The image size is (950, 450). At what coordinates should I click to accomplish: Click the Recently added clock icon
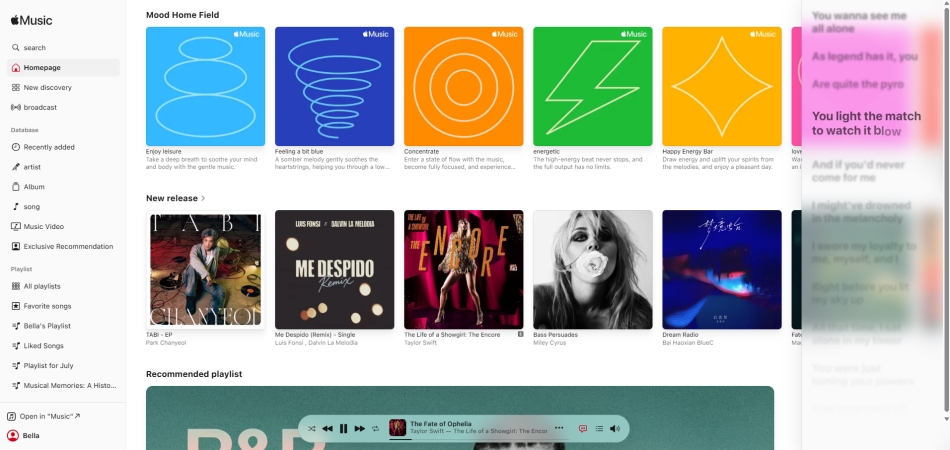(x=16, y=147)
